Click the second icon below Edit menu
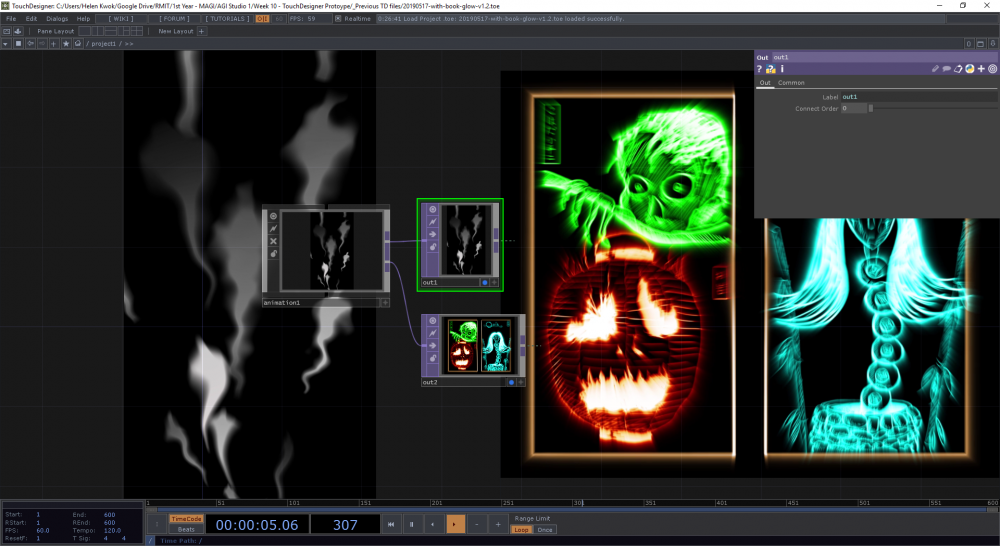The height and width of the screenshot is (546, 1000). tap(18, 31)
